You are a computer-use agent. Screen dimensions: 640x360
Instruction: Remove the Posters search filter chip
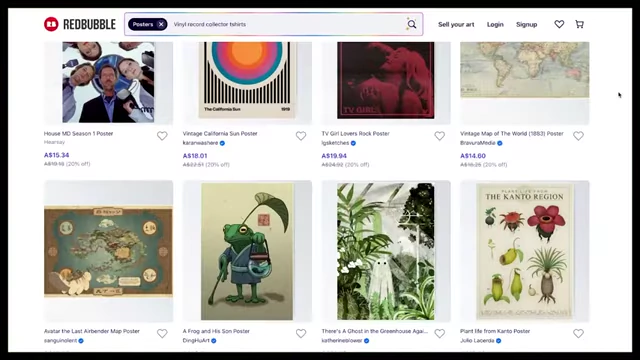pyautogui.click(x=161, y=24)
